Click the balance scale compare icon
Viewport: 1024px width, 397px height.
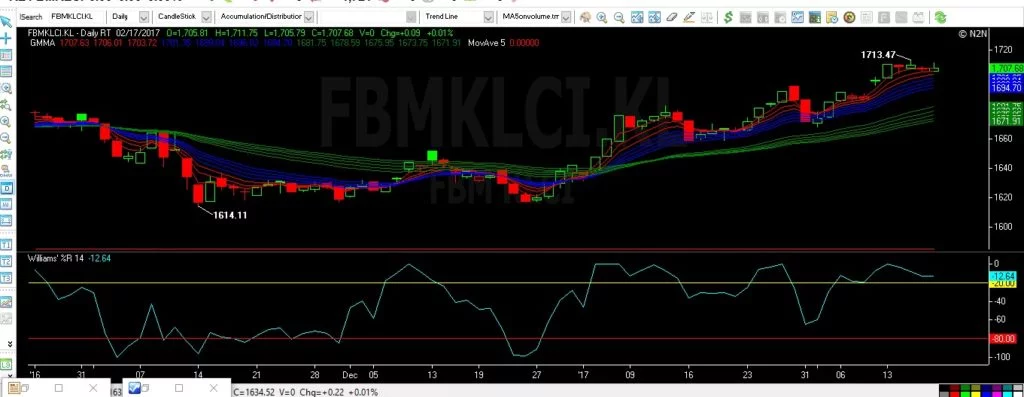(707, 17)
